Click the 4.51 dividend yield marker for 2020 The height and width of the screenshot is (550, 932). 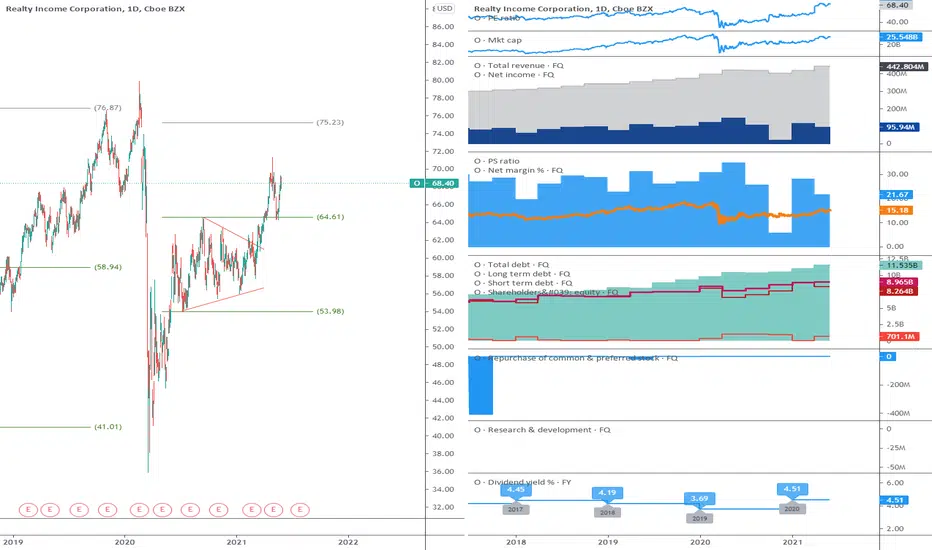[x=792, y=489]
